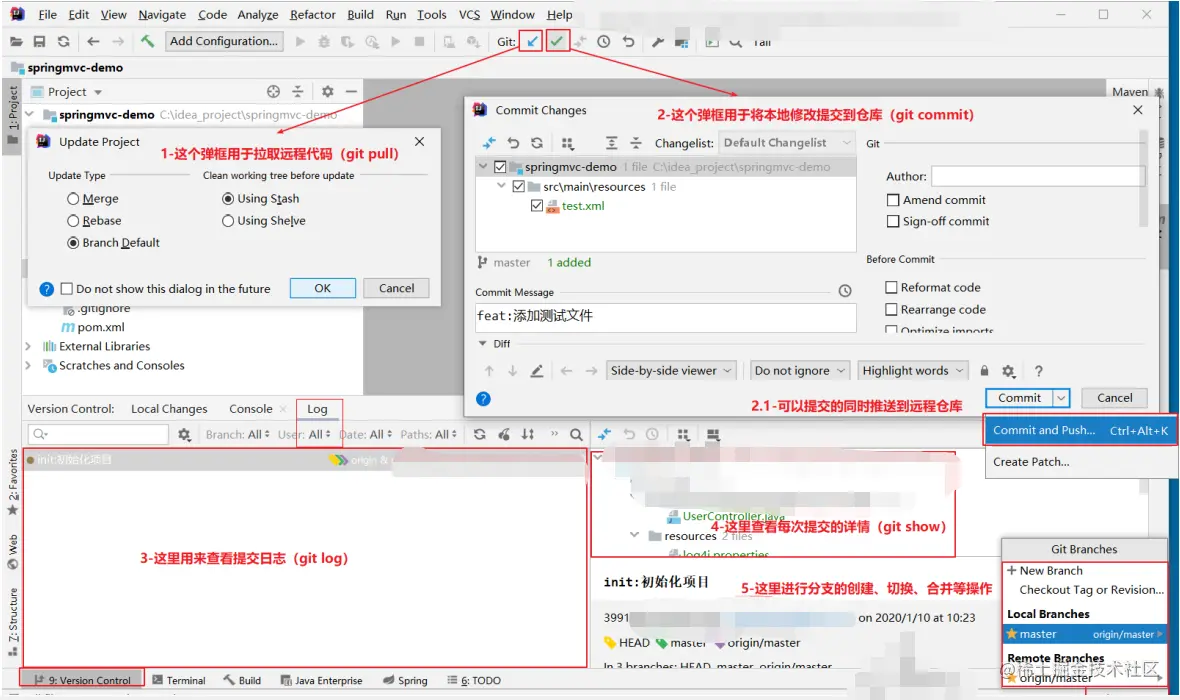Select Using Stash option
The height and width of the screenshot is (700, 1180).
tap(260, 199)
